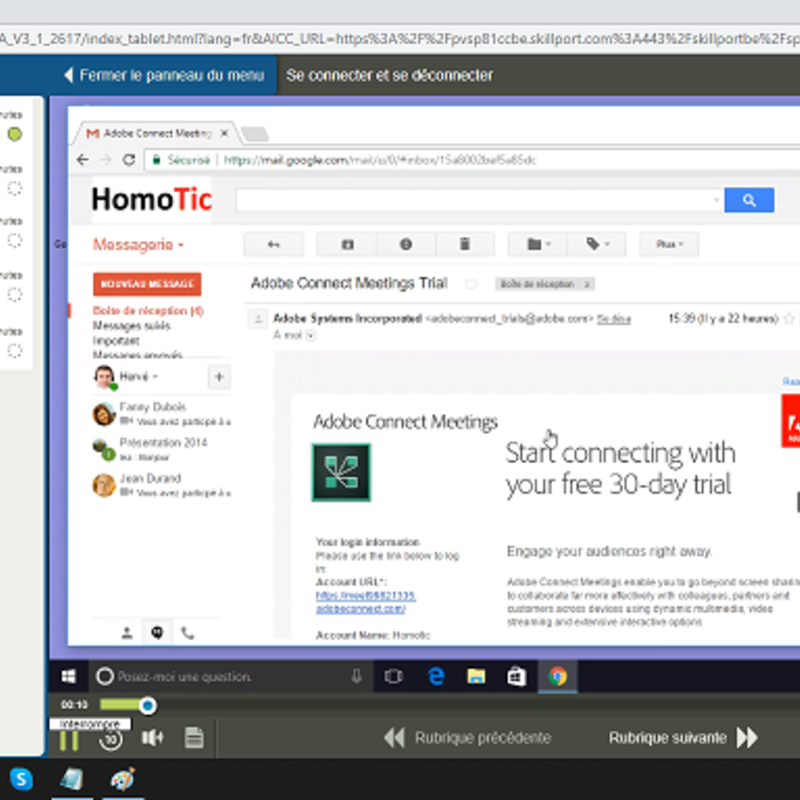Go to Rubrique précédente
The height and width of the screenshot is (800, 800).
click(x=467, y=738)
